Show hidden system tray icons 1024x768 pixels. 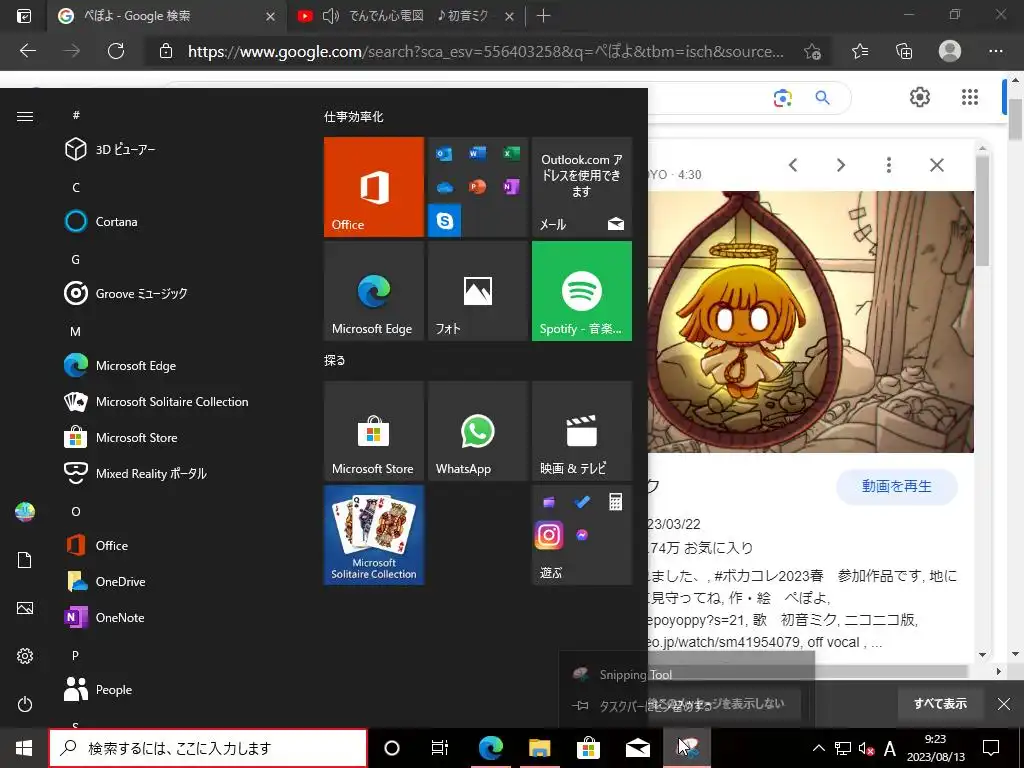[818, 748]
